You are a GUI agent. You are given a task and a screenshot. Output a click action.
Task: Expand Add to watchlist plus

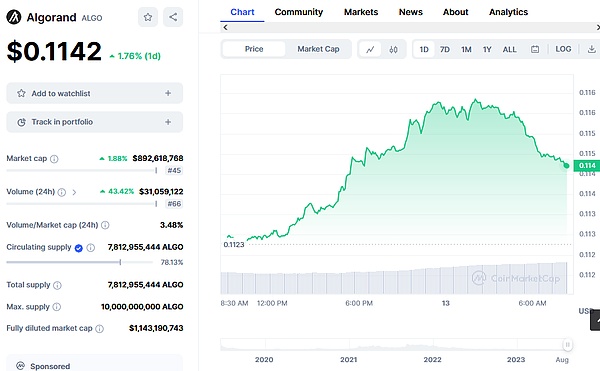tap(168, 93)
